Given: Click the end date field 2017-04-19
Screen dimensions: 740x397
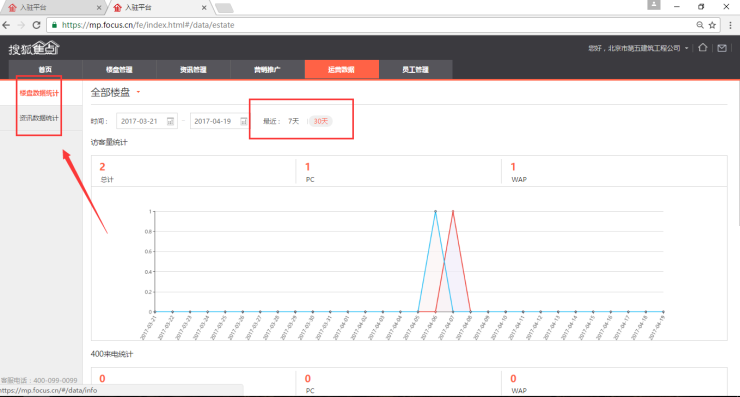Looking at the screenshot, I should click(219, 121).
